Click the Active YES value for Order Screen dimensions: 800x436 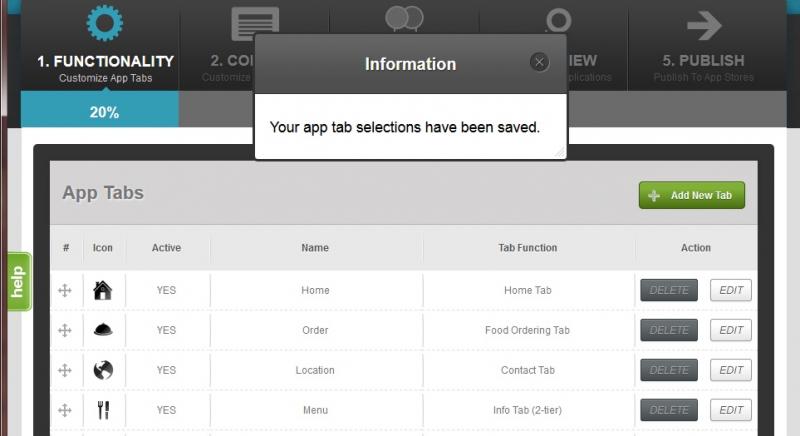point(166,330)
